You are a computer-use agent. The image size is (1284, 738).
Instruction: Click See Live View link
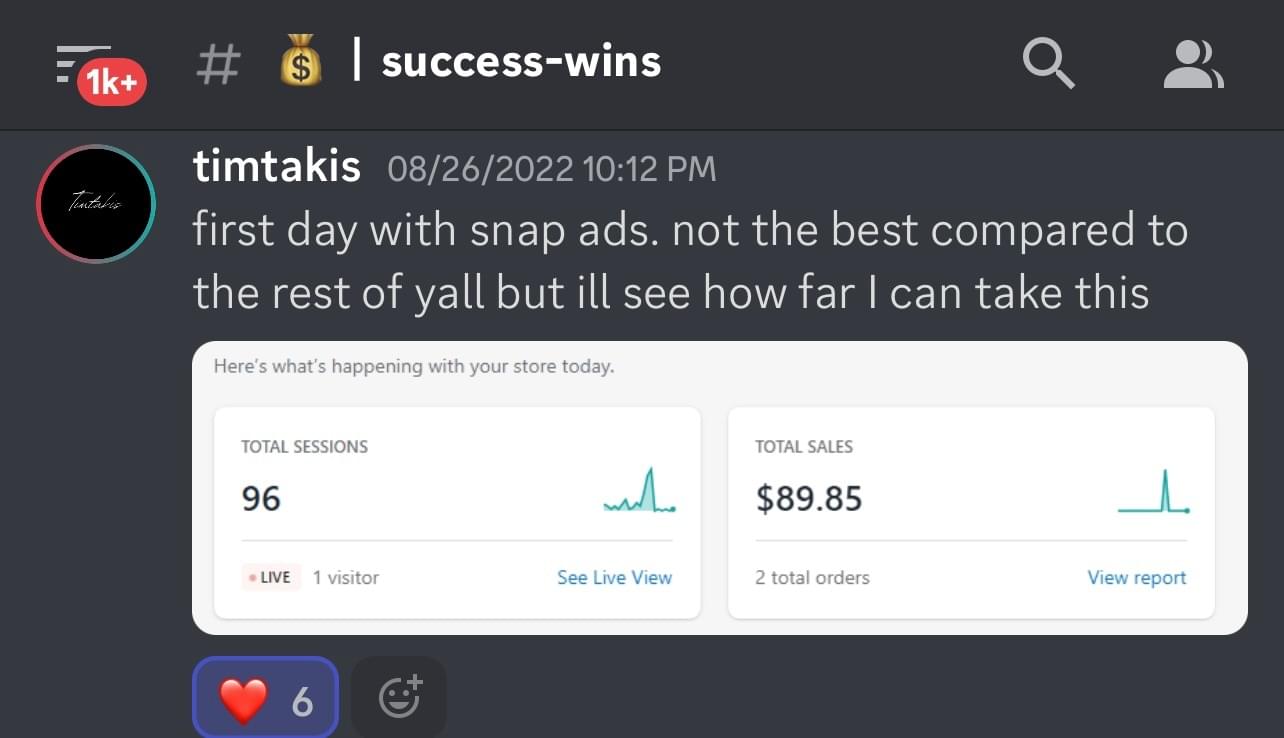click(x=615, y=577)
